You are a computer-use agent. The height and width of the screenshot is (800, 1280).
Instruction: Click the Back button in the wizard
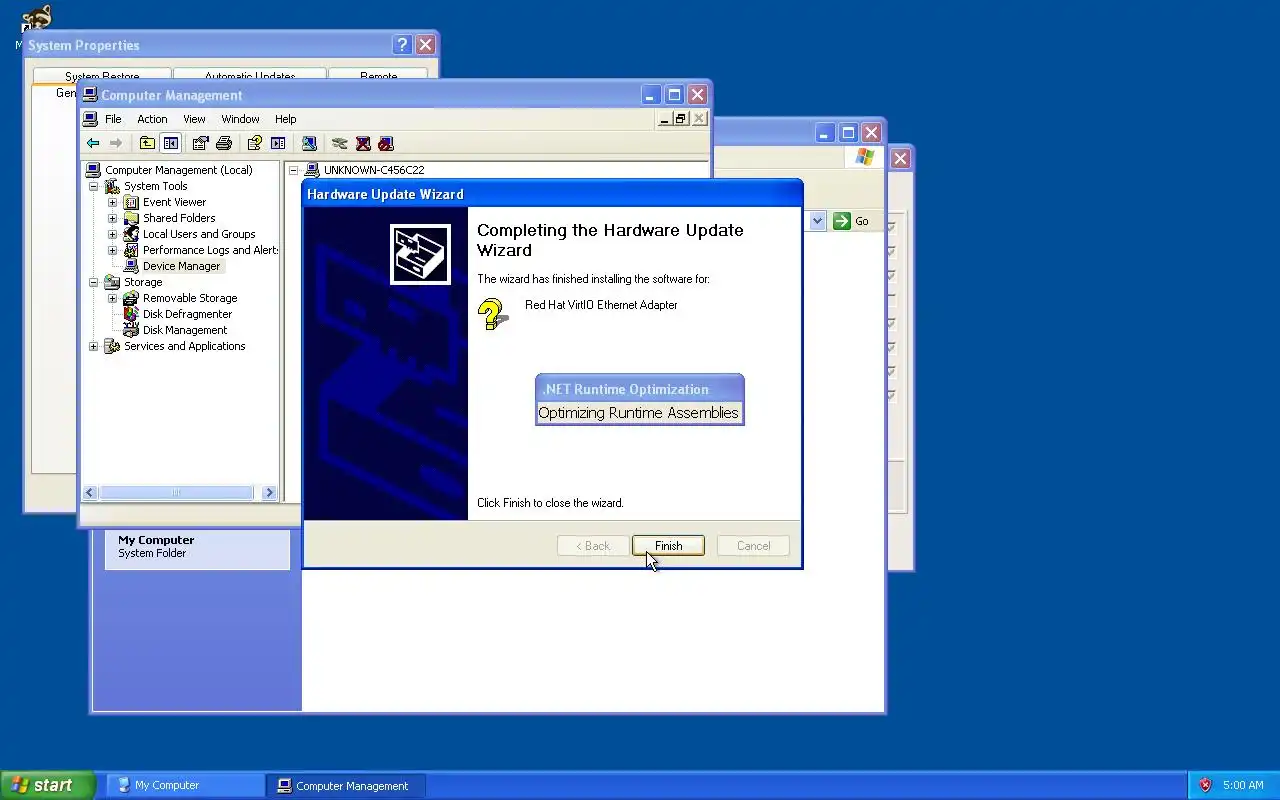[593, 546]
